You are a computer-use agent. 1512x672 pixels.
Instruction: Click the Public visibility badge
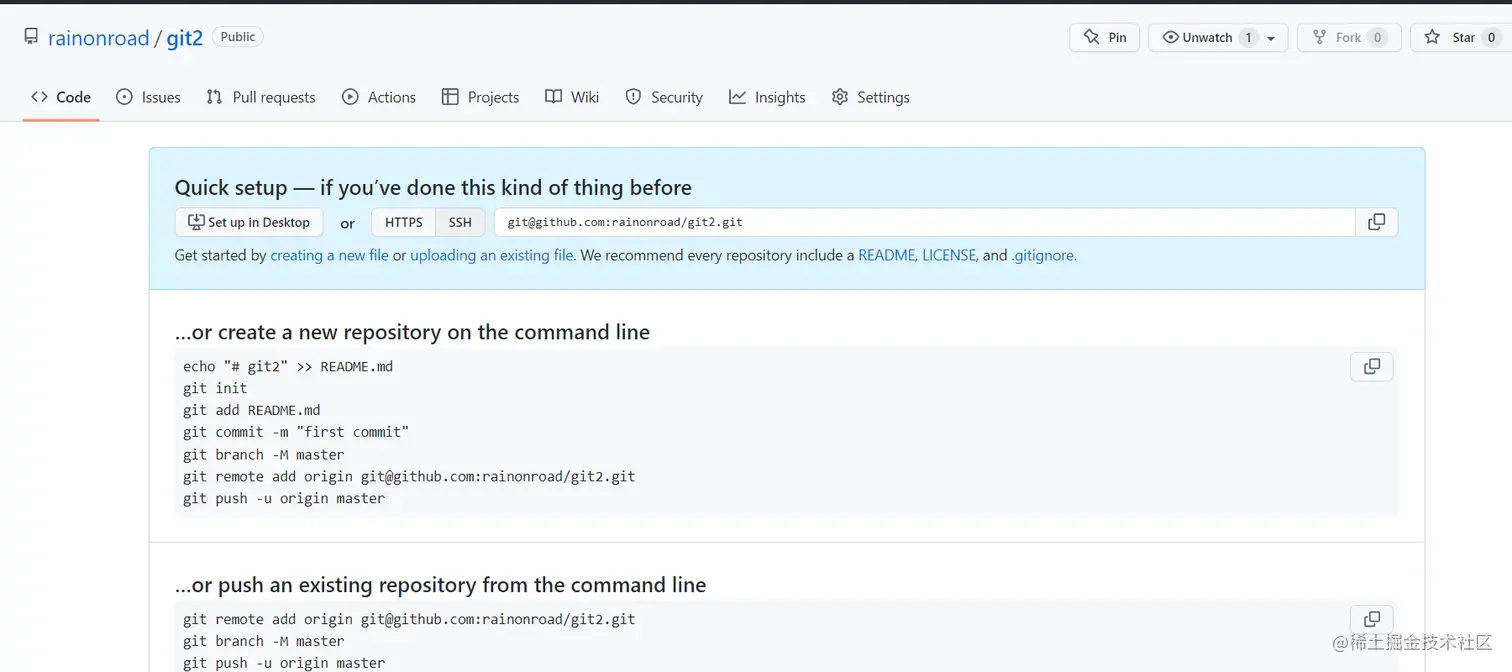click(238, 37)
